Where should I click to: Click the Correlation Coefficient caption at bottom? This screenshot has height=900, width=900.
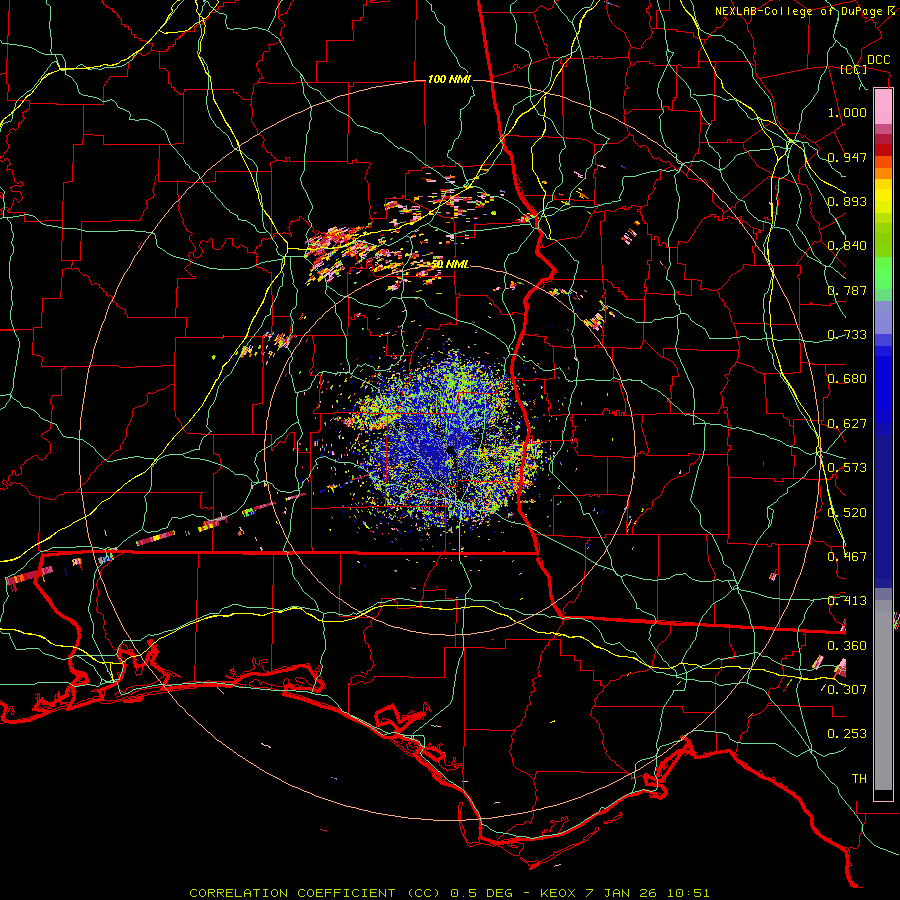[449, 893]
